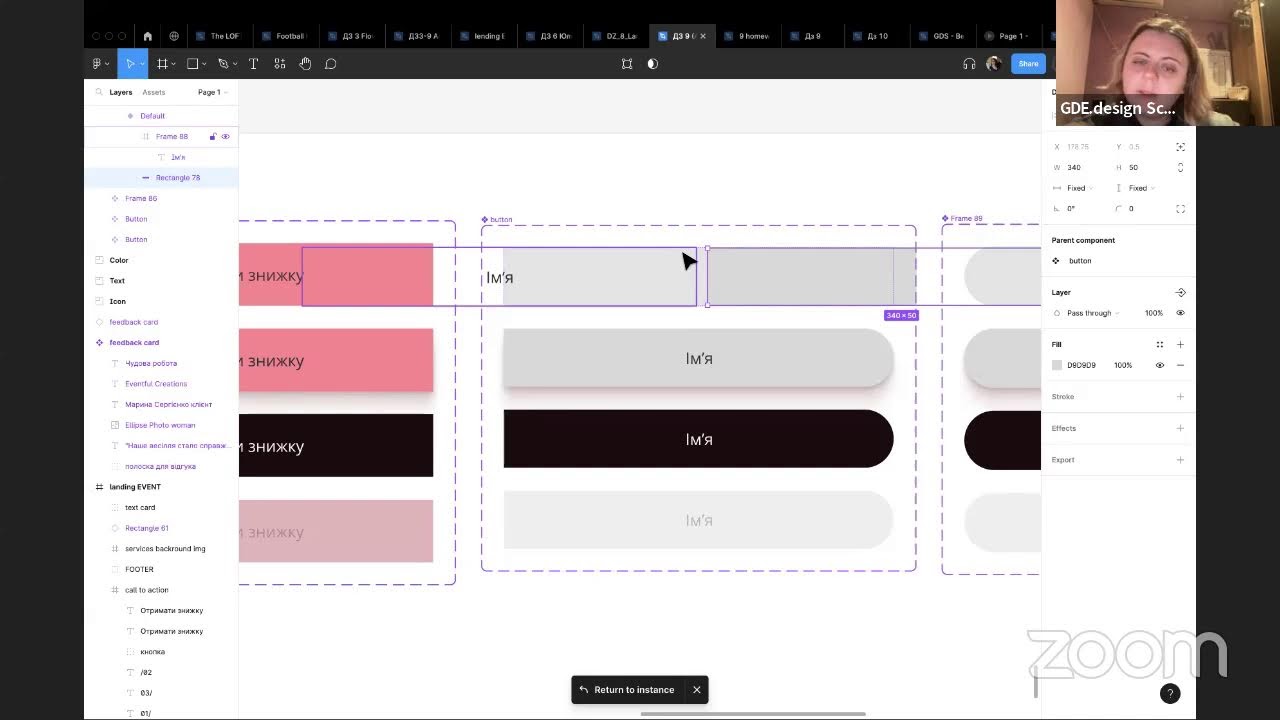Open the The LOF file tab
Screen dimensions: 1280x720
click(x=218, y=36)
